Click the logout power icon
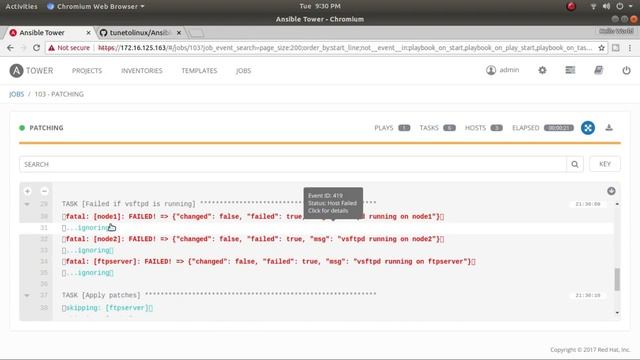The image size is (640, 360). (626, 70)
